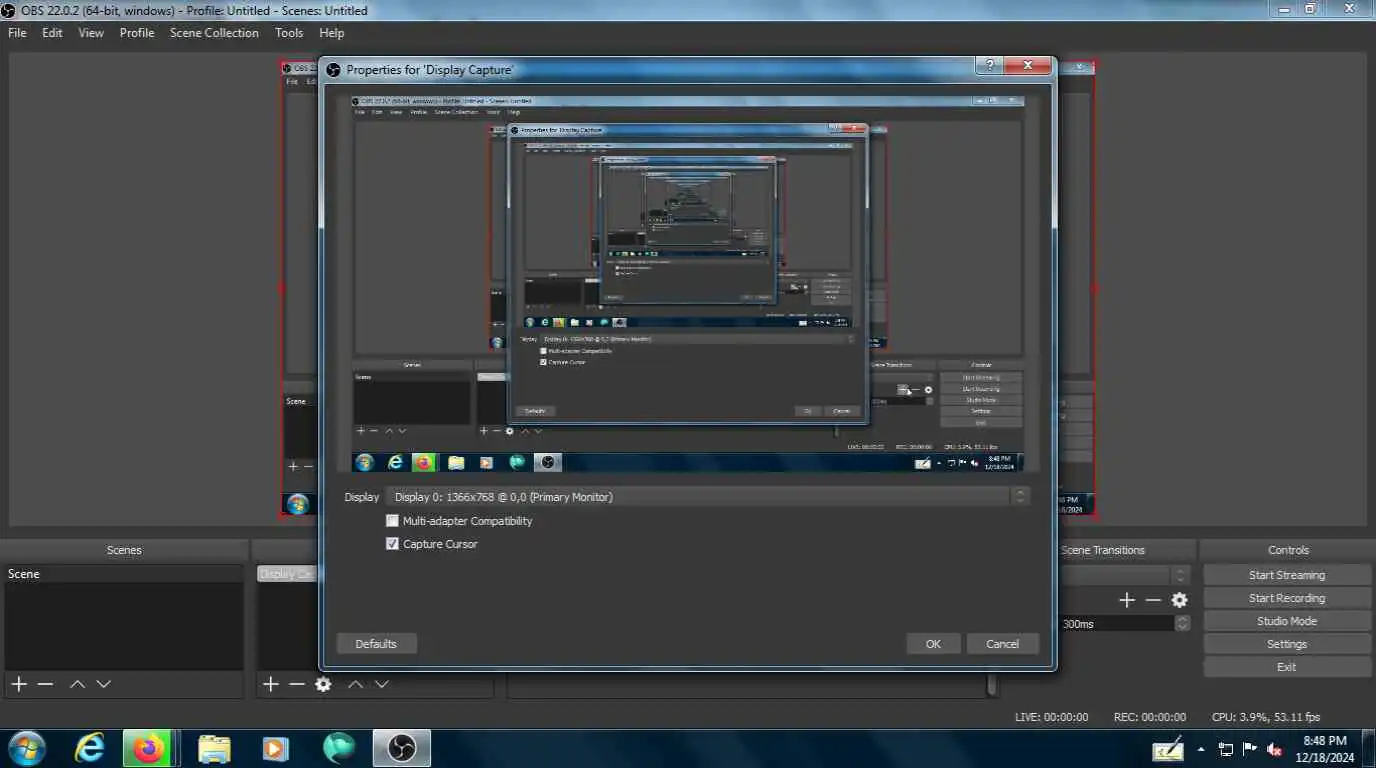
Task: Move selected source up in list
Action: point(355,684)
